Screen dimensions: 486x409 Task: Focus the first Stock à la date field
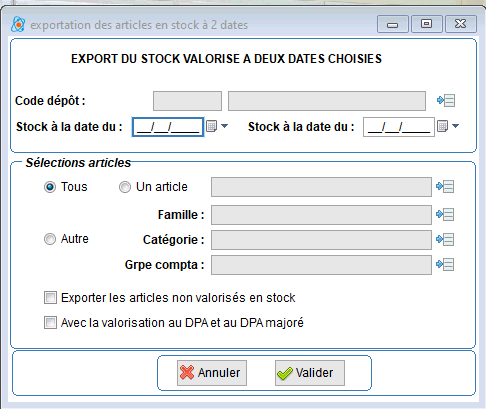point(168,127)
